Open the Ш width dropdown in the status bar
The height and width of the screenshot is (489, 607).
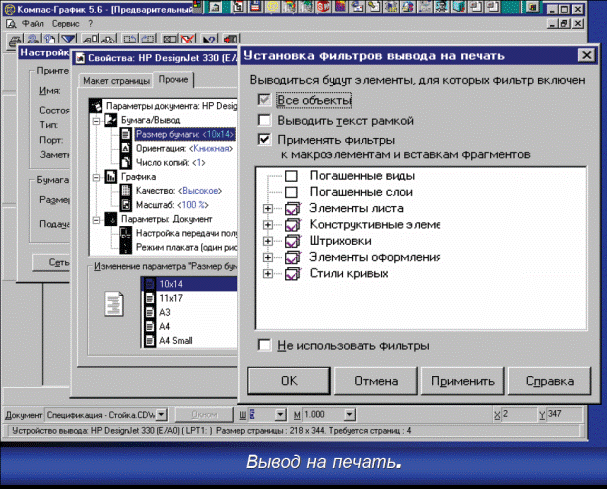pos(280,414)
